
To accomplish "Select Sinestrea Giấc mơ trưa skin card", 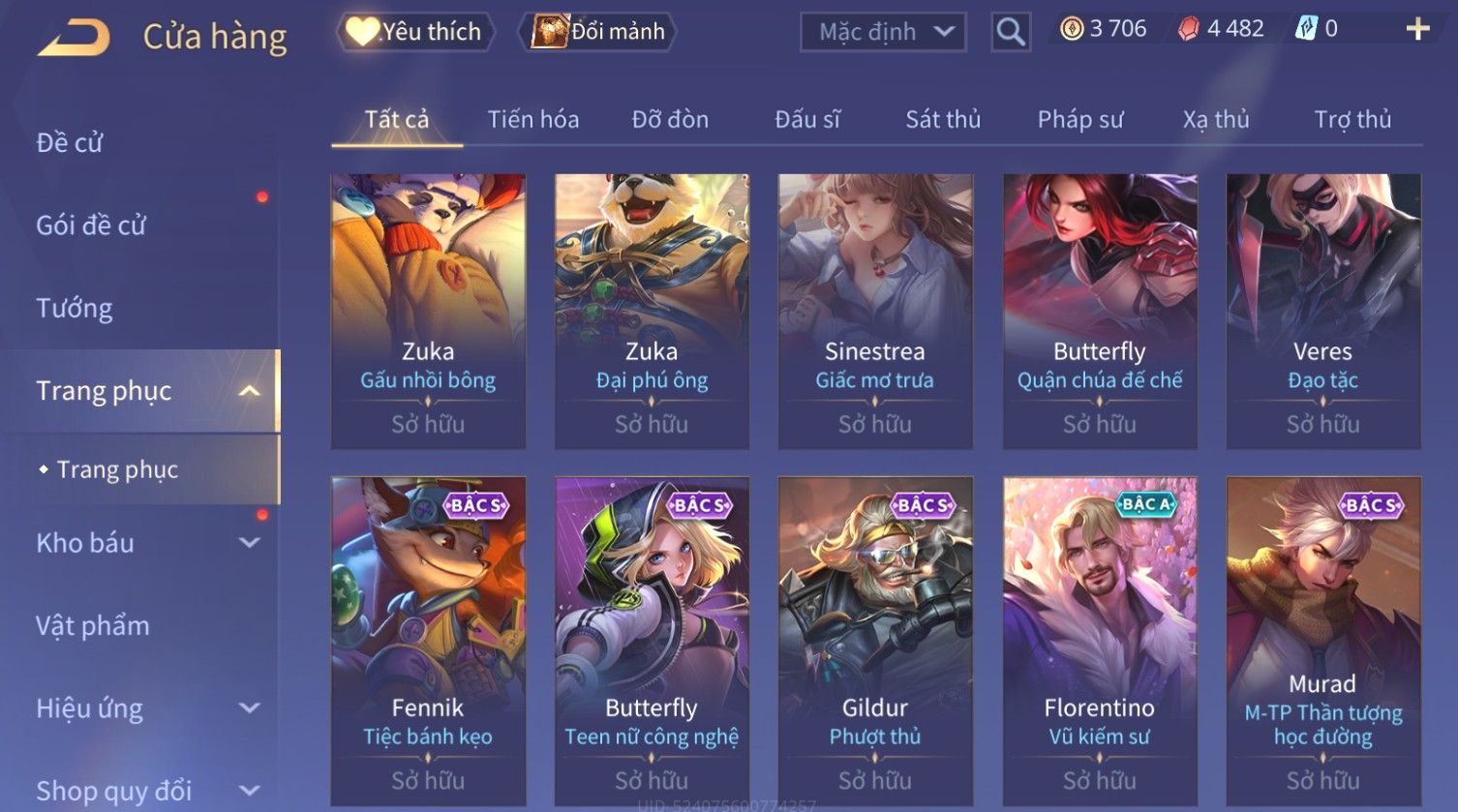I will tap(875, 312).
